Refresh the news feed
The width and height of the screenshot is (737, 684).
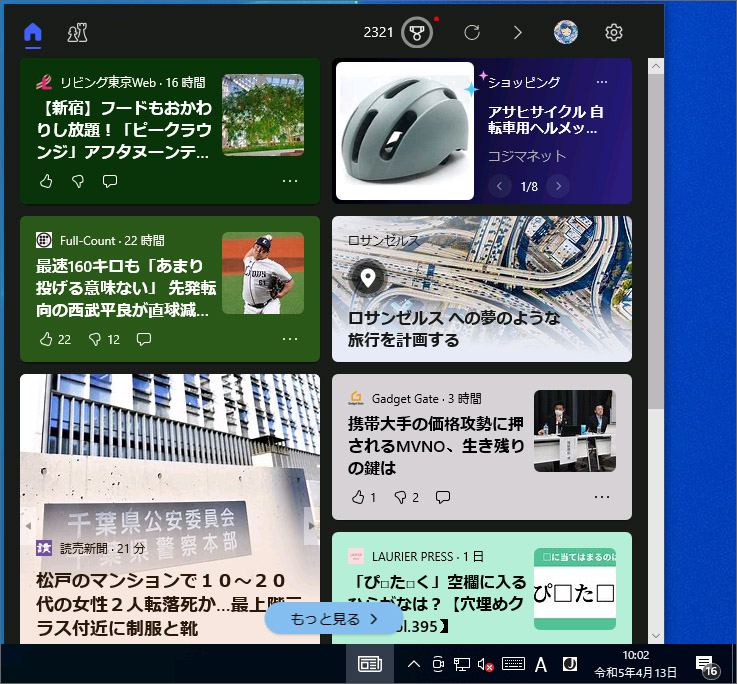pyautogui.click(x=472, y=32)
